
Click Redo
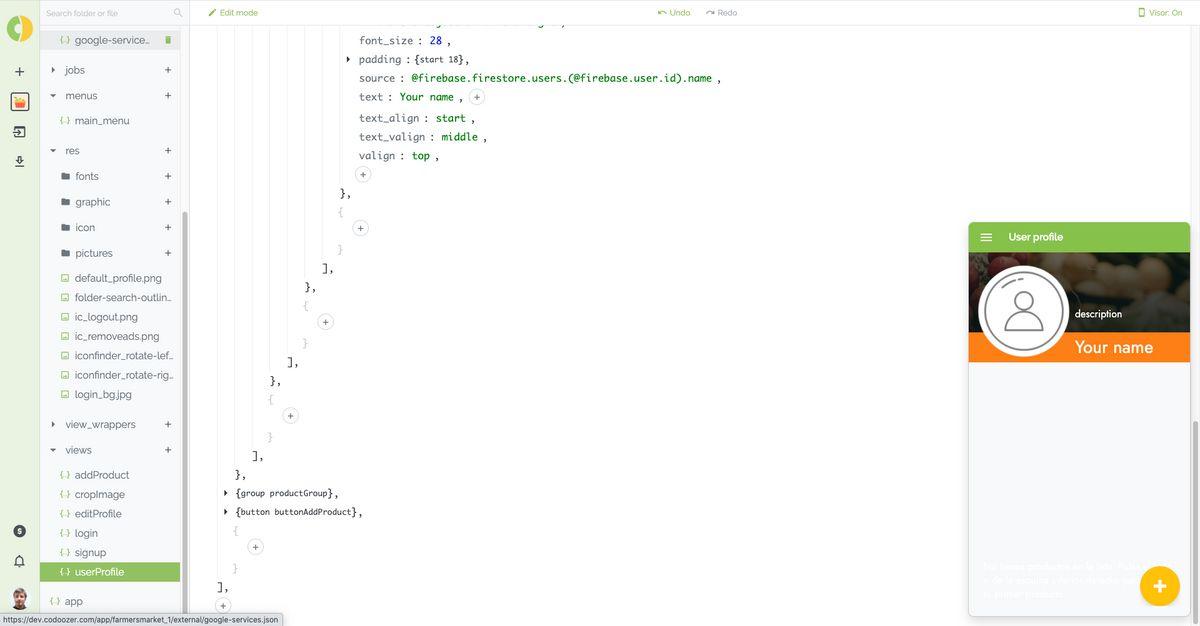point(721,13)
